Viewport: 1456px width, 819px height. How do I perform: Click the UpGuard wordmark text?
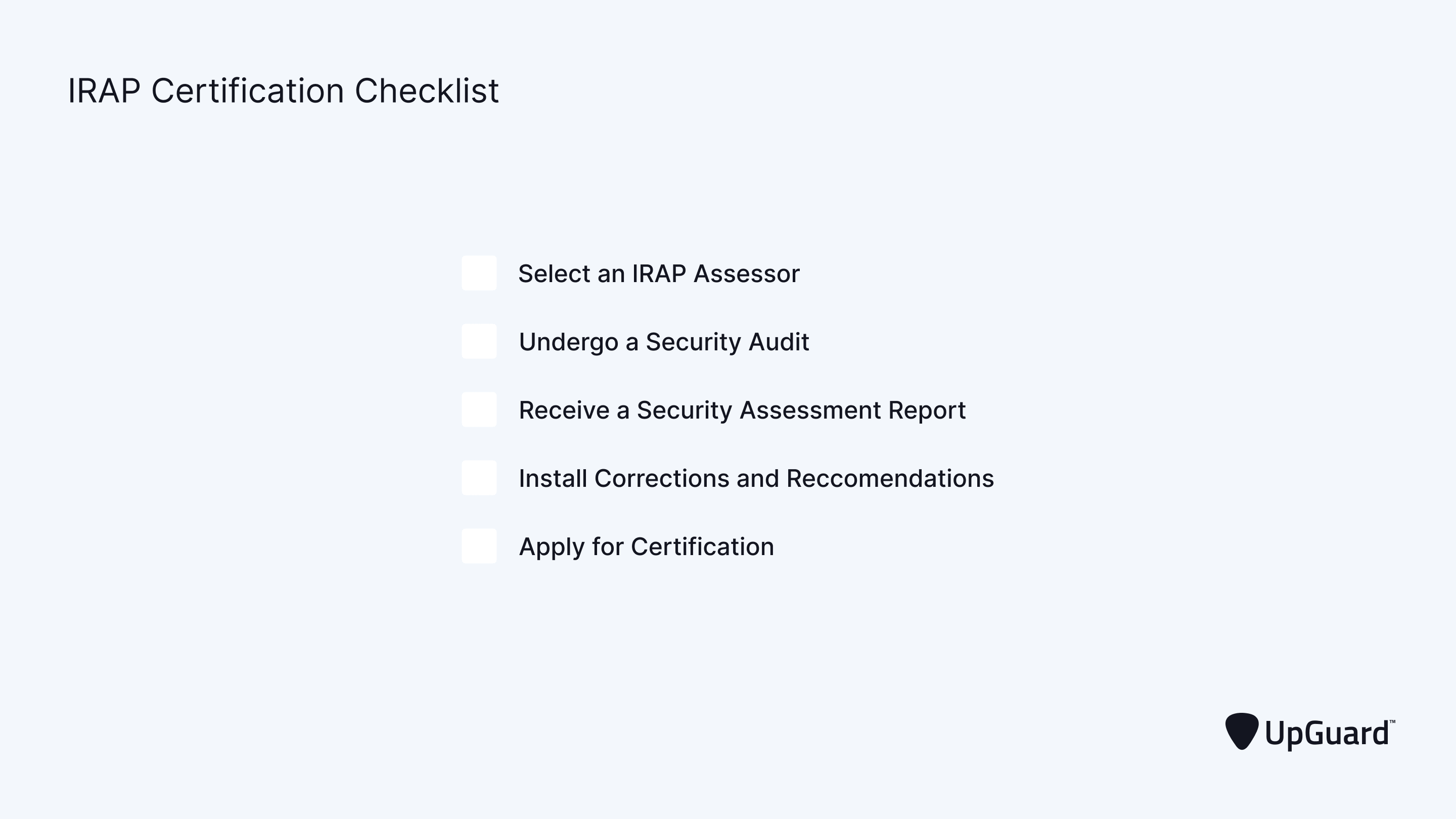point(1327,734)
